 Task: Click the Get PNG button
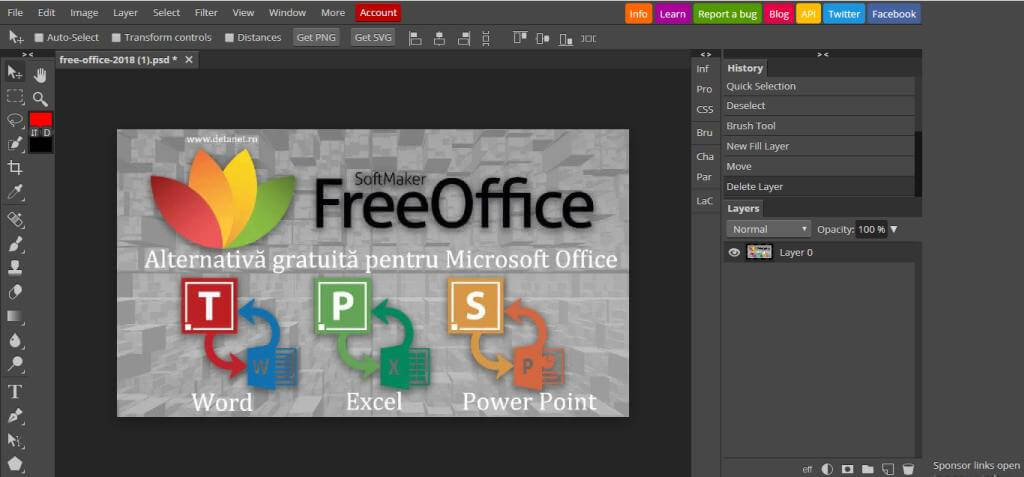[x=316, y=38]
